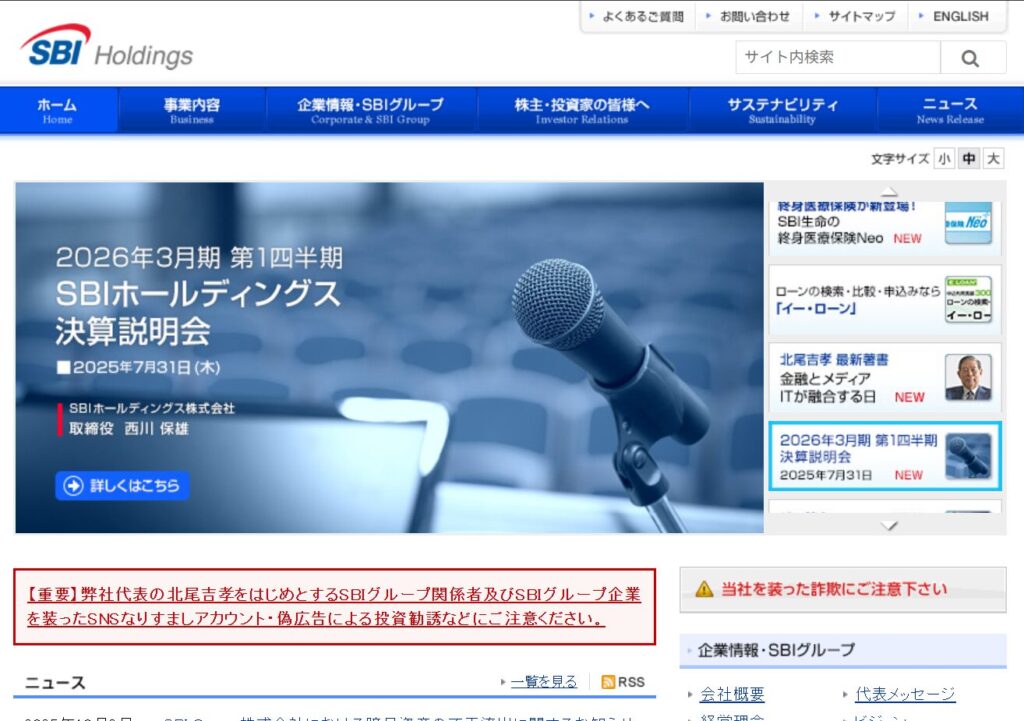
Task: View all news via 一覧を見る link
Action: tap(543, 682)
